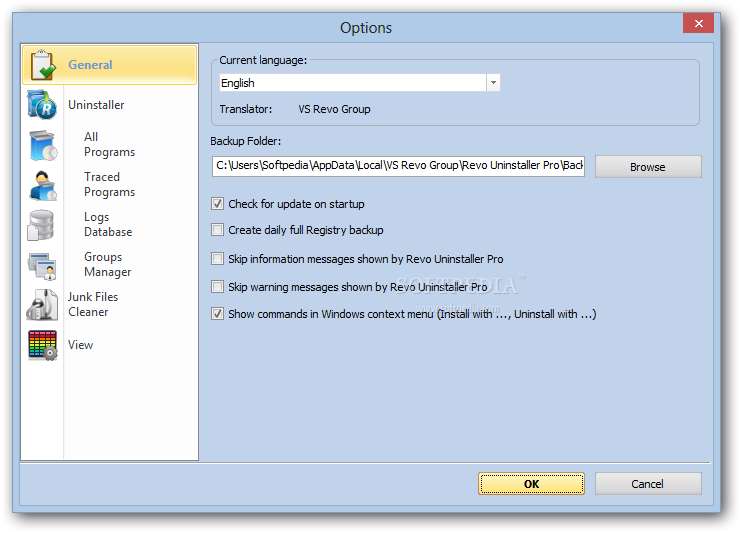Close the Options dialog window

click(x=698, y=23)
